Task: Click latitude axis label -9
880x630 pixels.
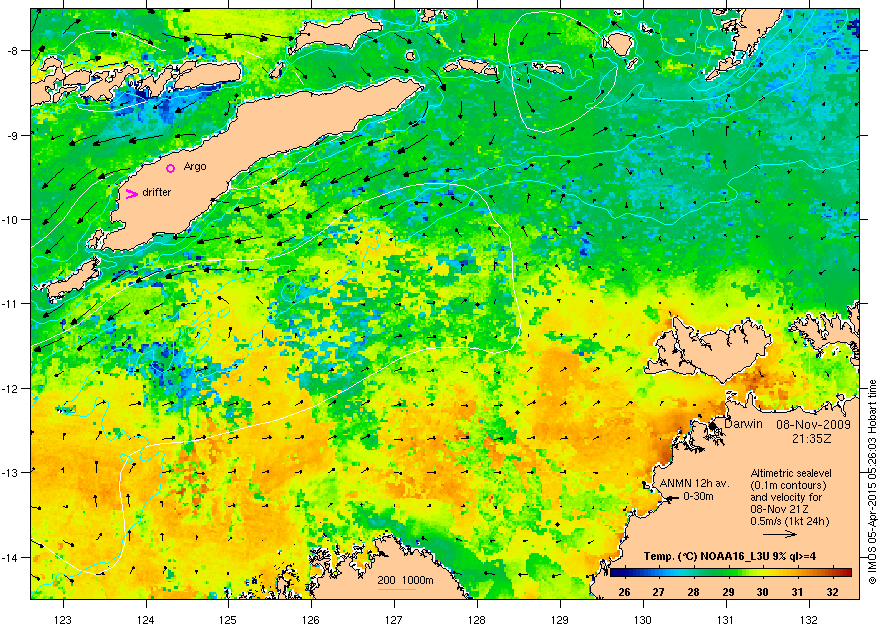Action: 13,135
